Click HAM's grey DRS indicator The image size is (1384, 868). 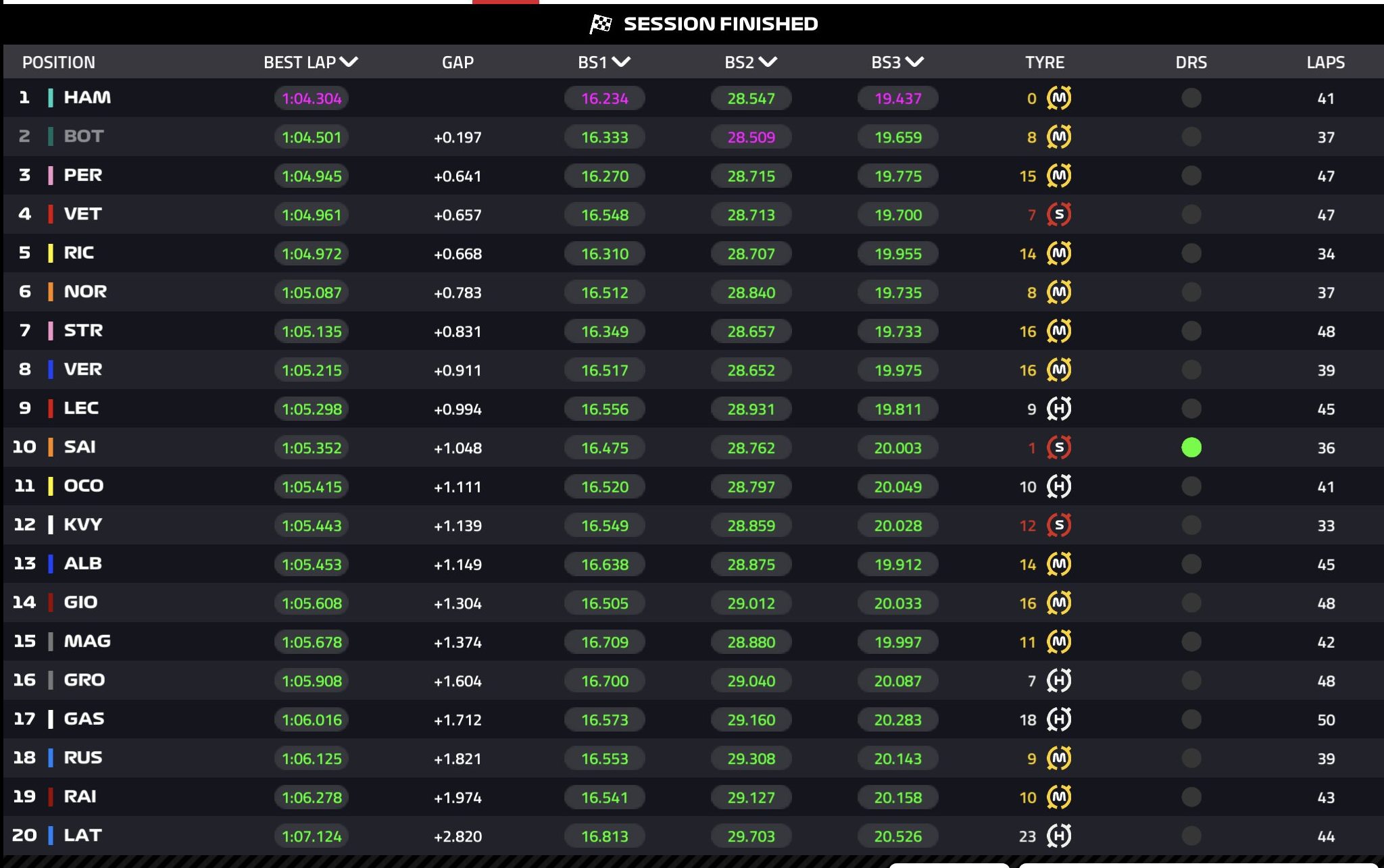(x=1191, y=98)
